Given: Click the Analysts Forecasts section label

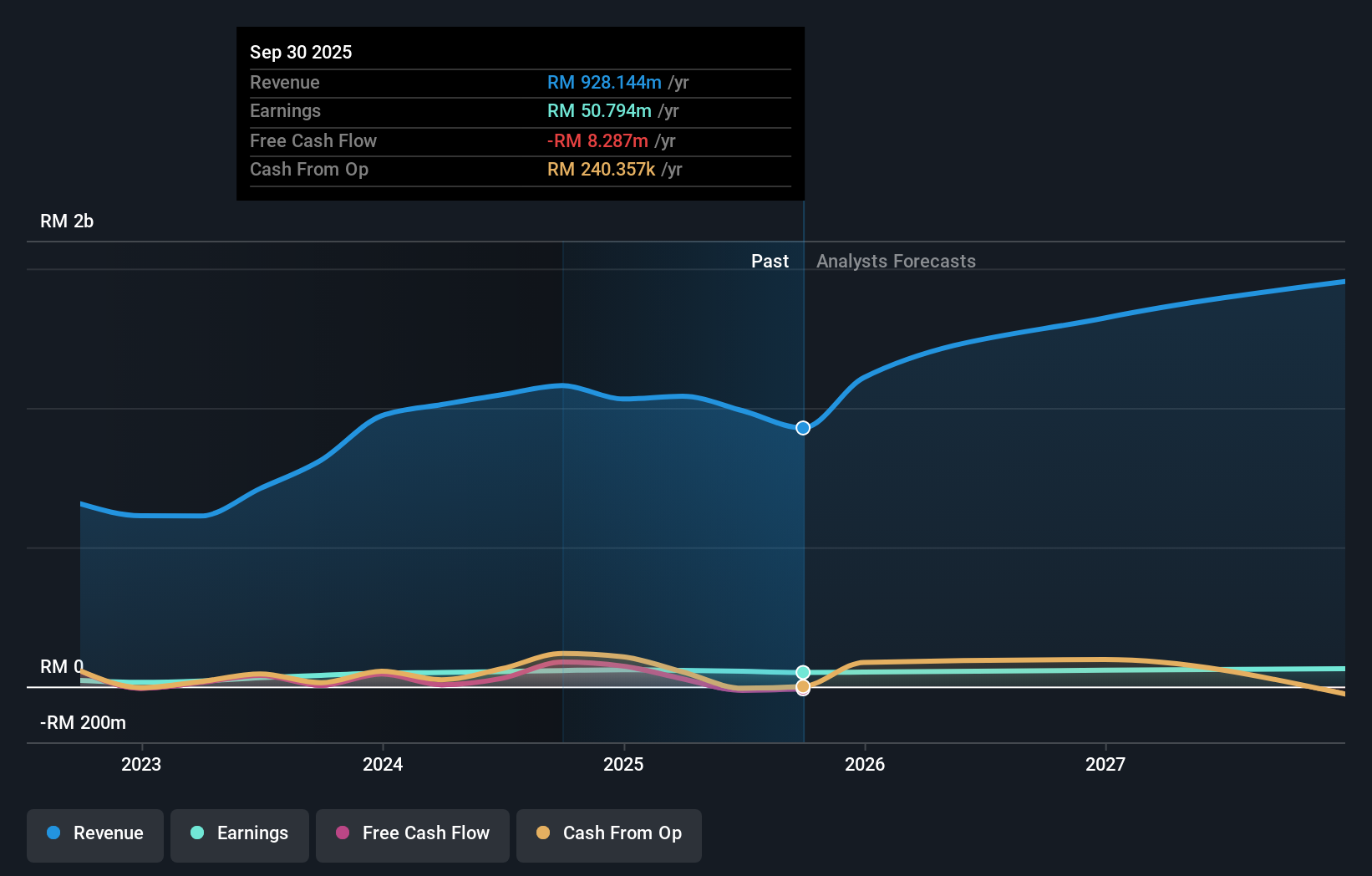Looking at the screenshot, I should point(896,262).
